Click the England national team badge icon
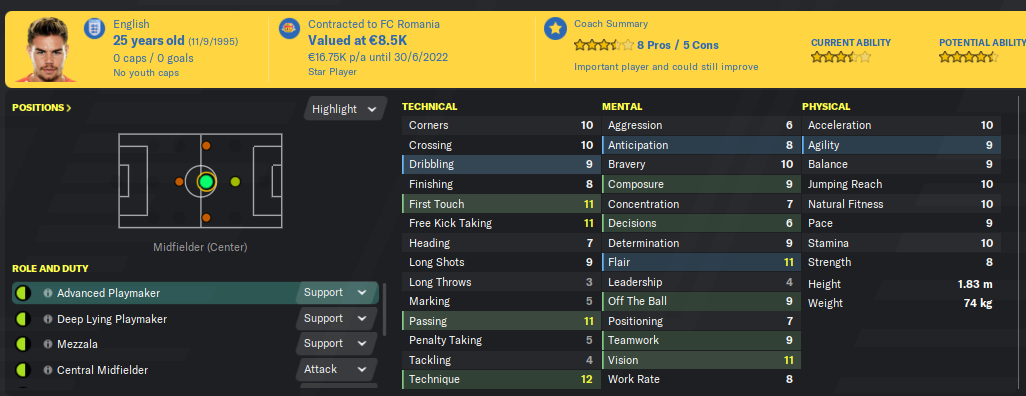 pos(94,29)
